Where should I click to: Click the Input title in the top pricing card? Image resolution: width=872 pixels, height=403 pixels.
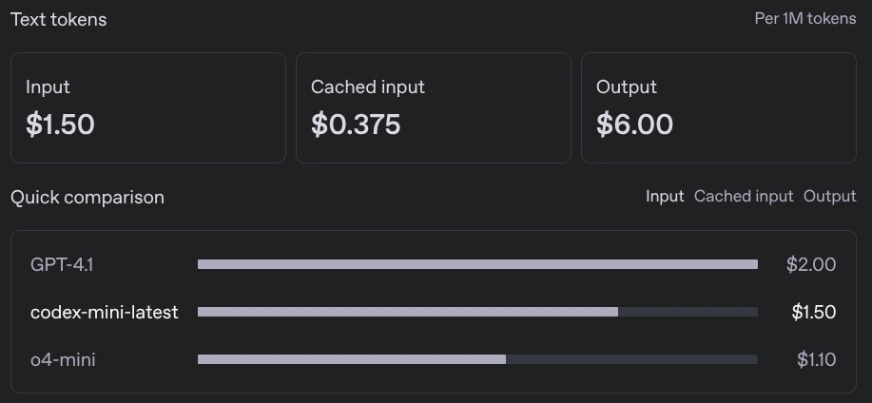point(48,87)
